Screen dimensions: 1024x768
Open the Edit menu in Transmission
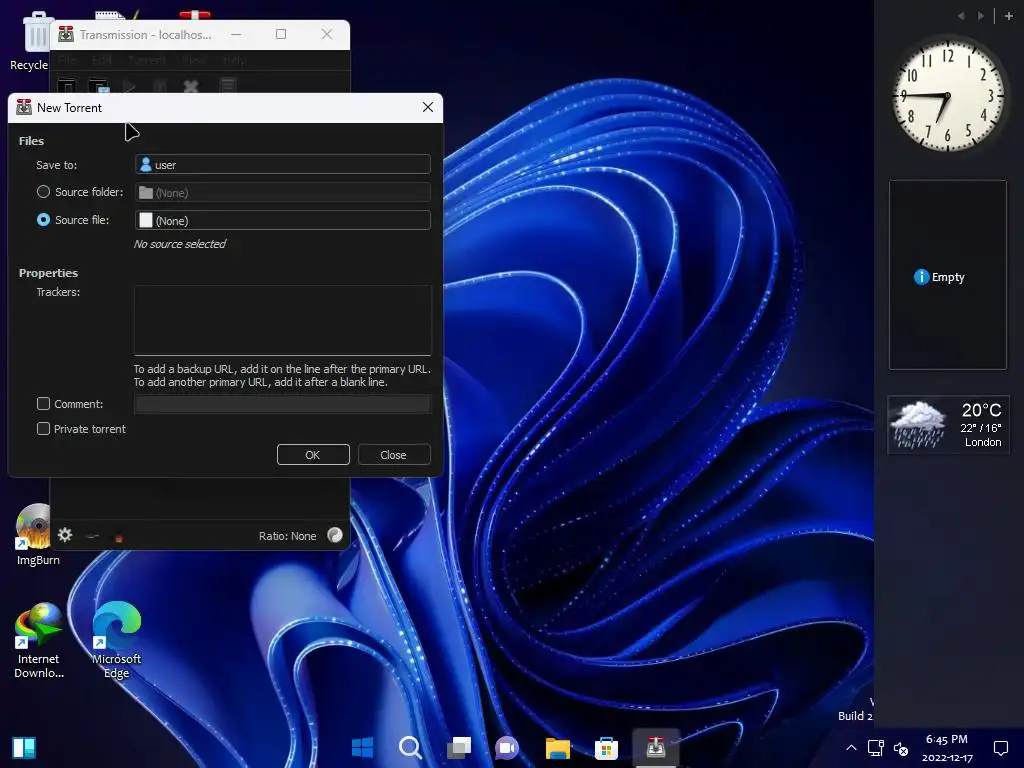coord(102,60)
